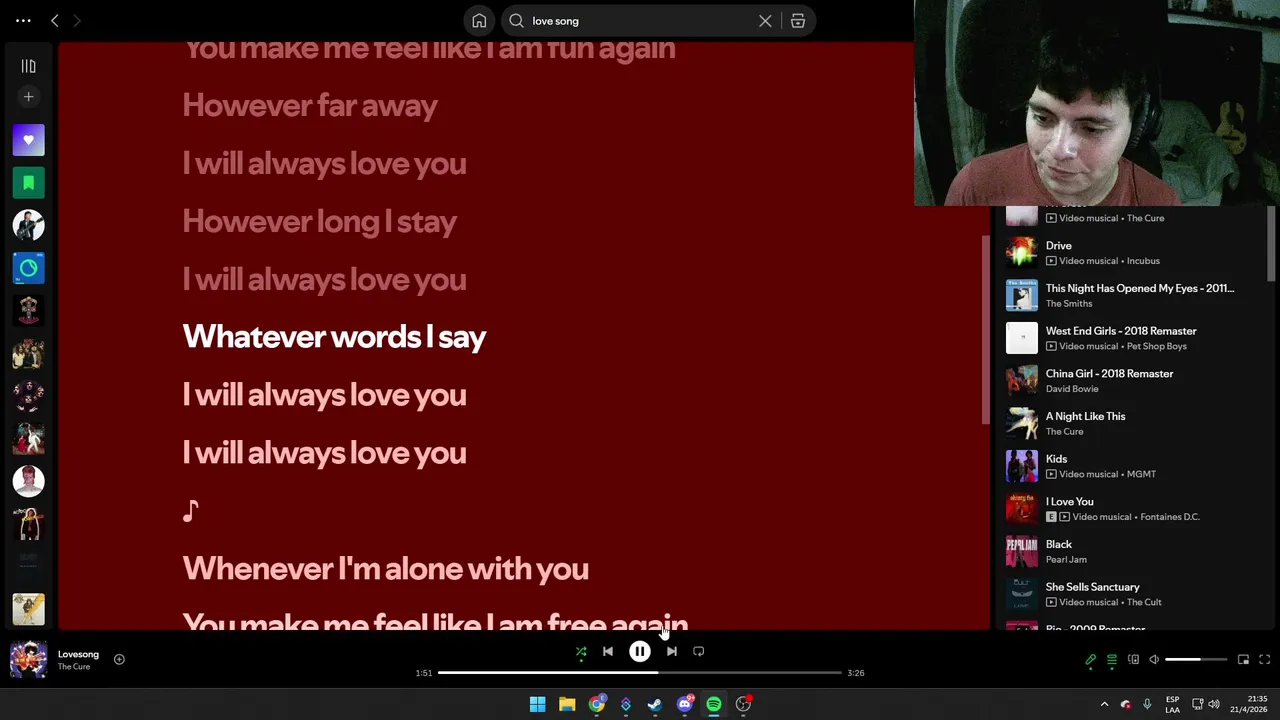Click the lyrics view scrollbar
This screenshot has height=720, width=1280.
(x=986, y=330)
